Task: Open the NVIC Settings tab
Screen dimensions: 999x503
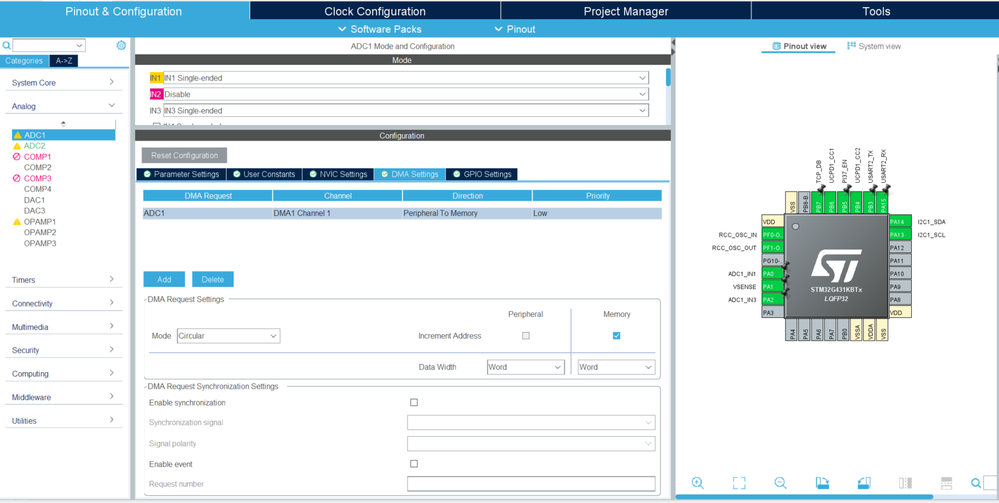Action: [x=338, y=174]
